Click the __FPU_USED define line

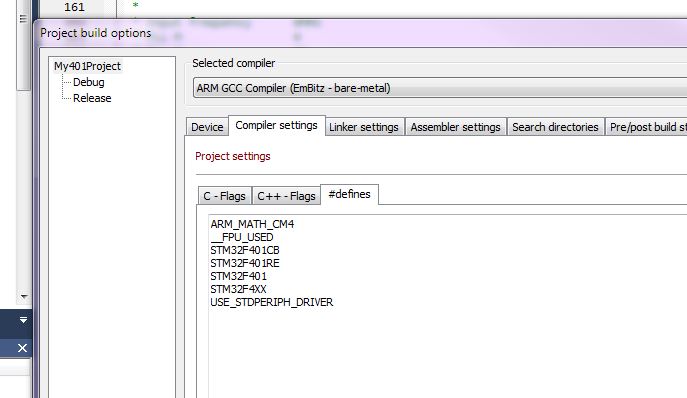pos(241,237)
